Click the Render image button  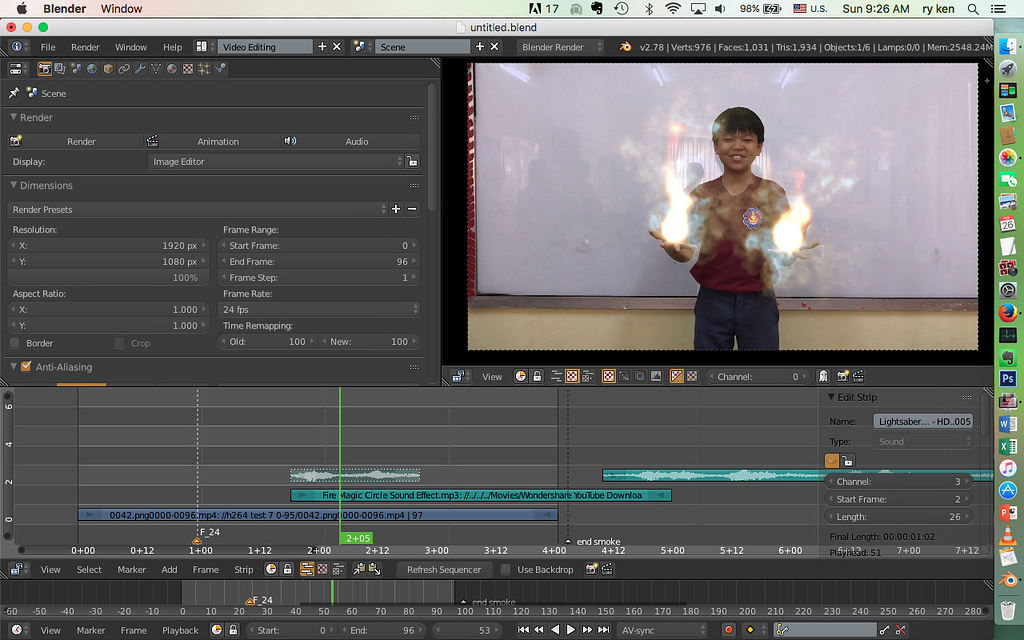(x=75, y=141)
